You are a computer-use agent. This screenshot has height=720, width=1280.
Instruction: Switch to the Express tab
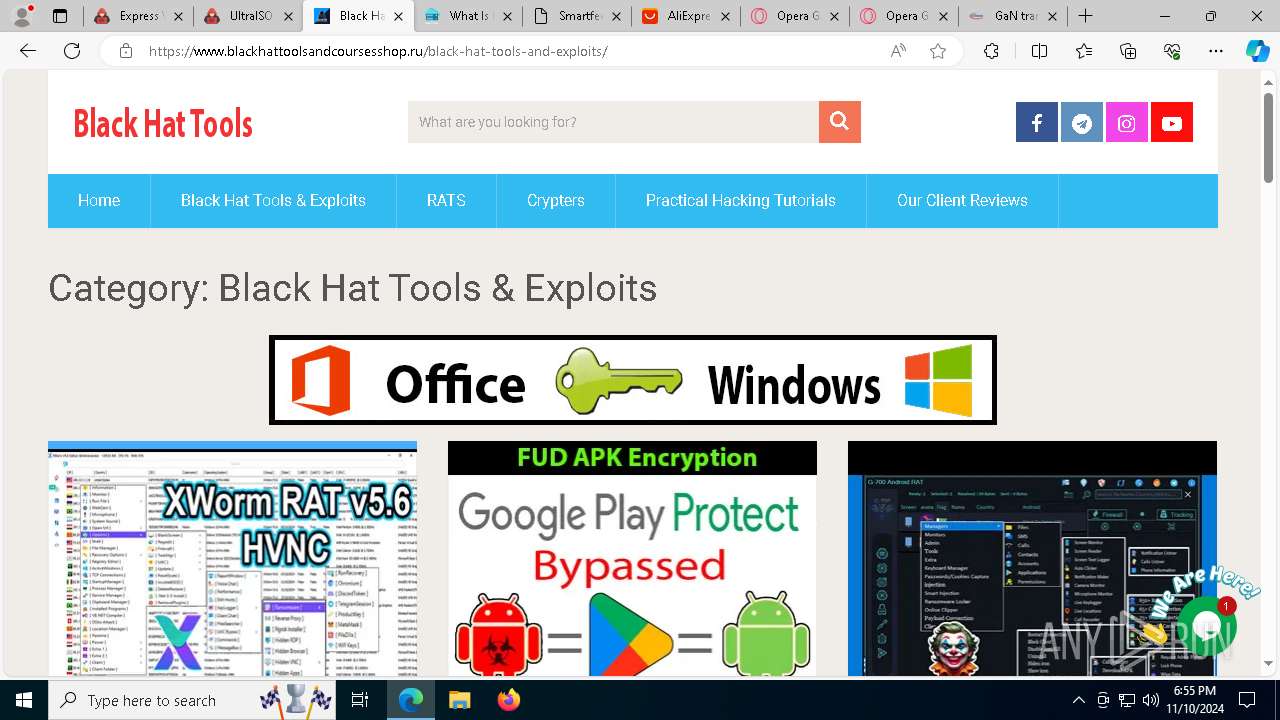tap(138, 16)
